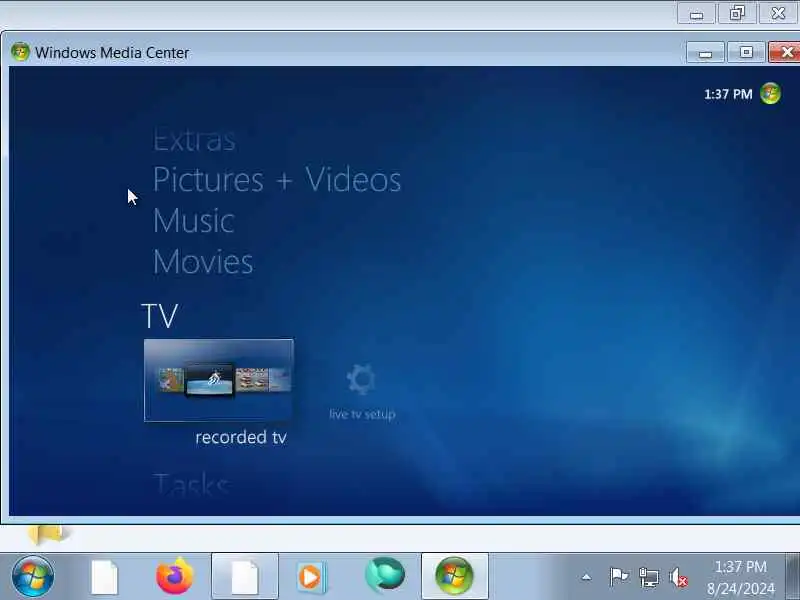Viewport: 800px width, 600px height.
Task: Click the teal globe taskbar icon
Action: [x=385, y=576]
